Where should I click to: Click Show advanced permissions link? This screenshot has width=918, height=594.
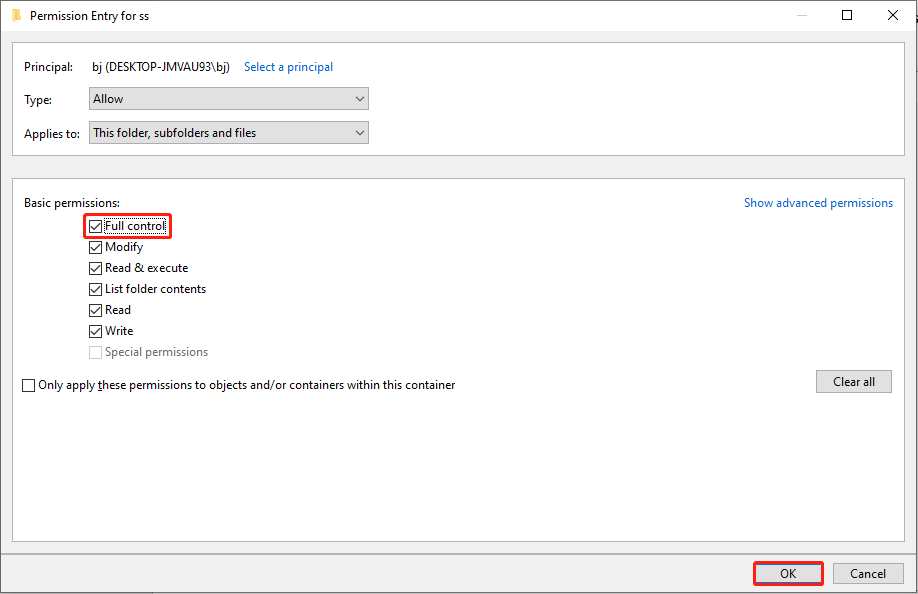pos(818,203)
